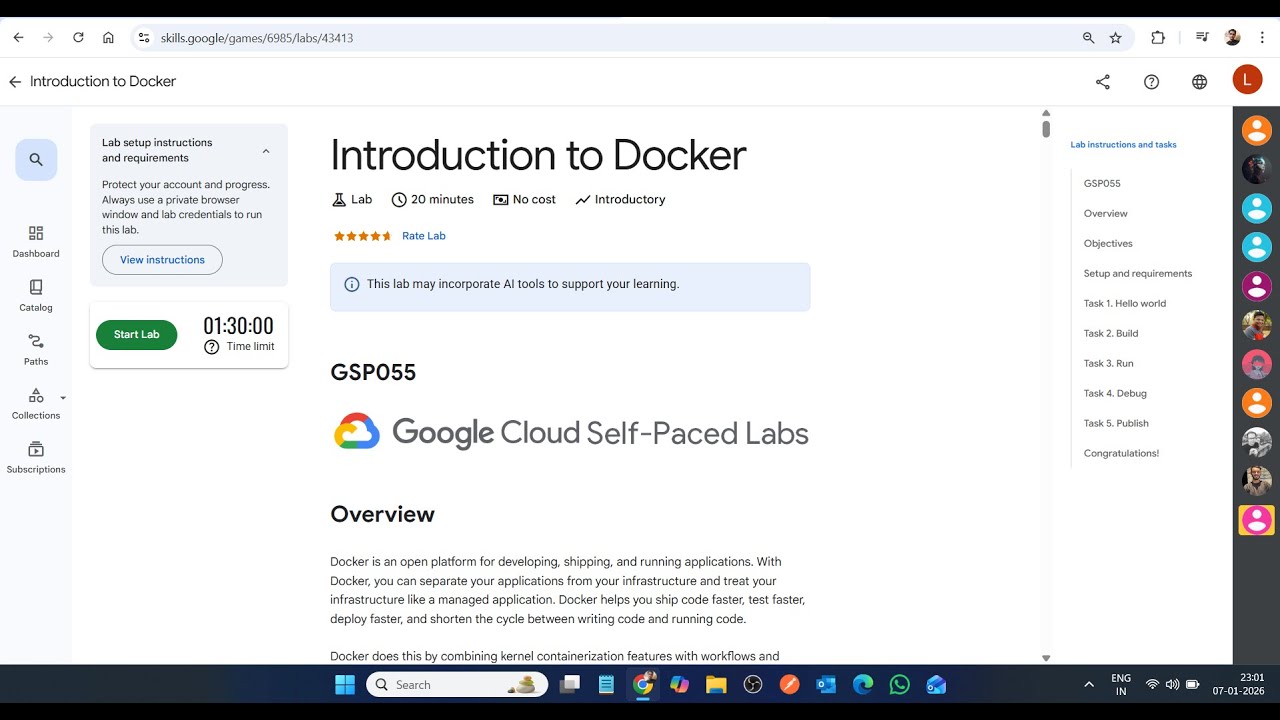Open View instructions button
The image size is (1280, 720).
(162, 260)
